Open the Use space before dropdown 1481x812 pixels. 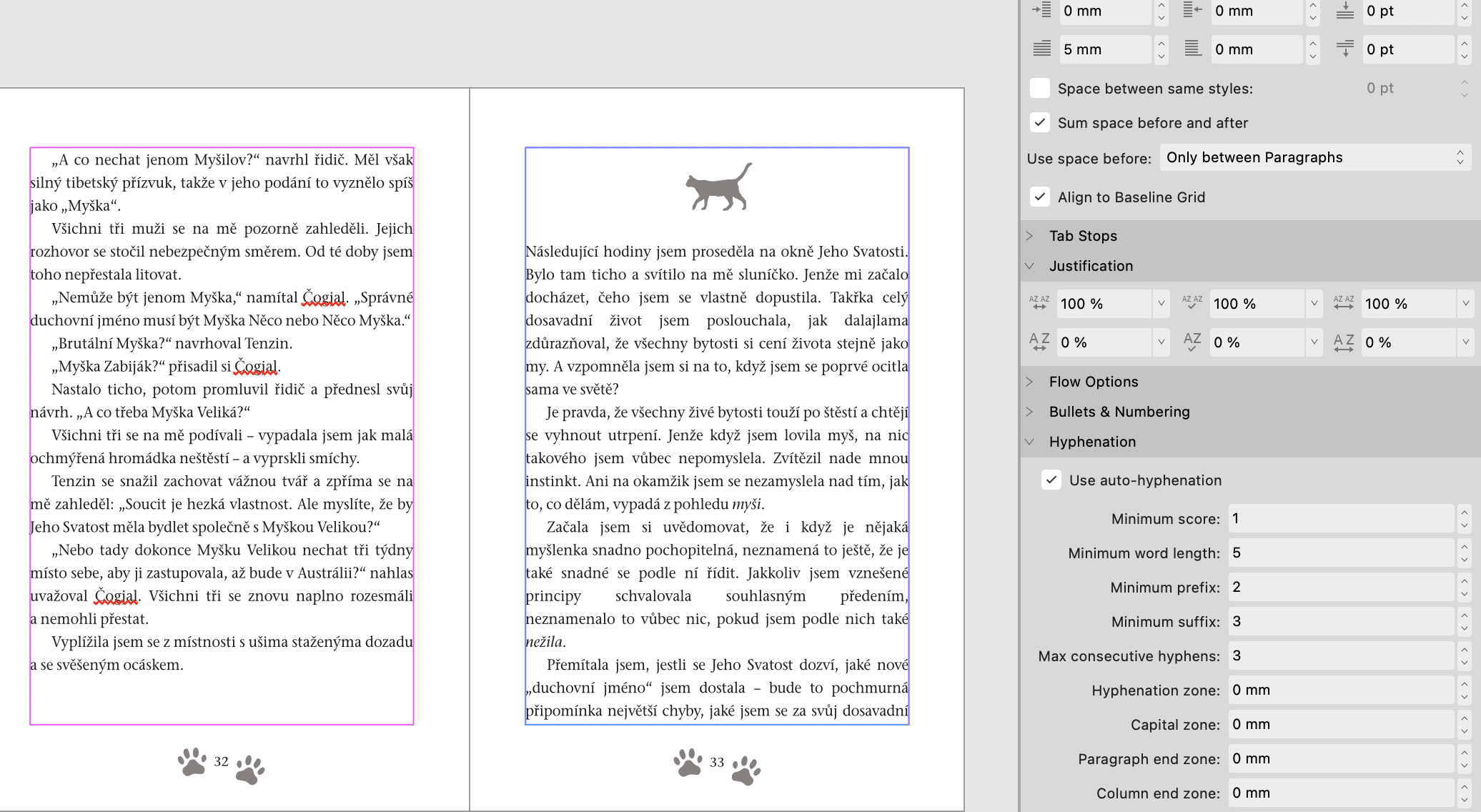pos(1315,157)
